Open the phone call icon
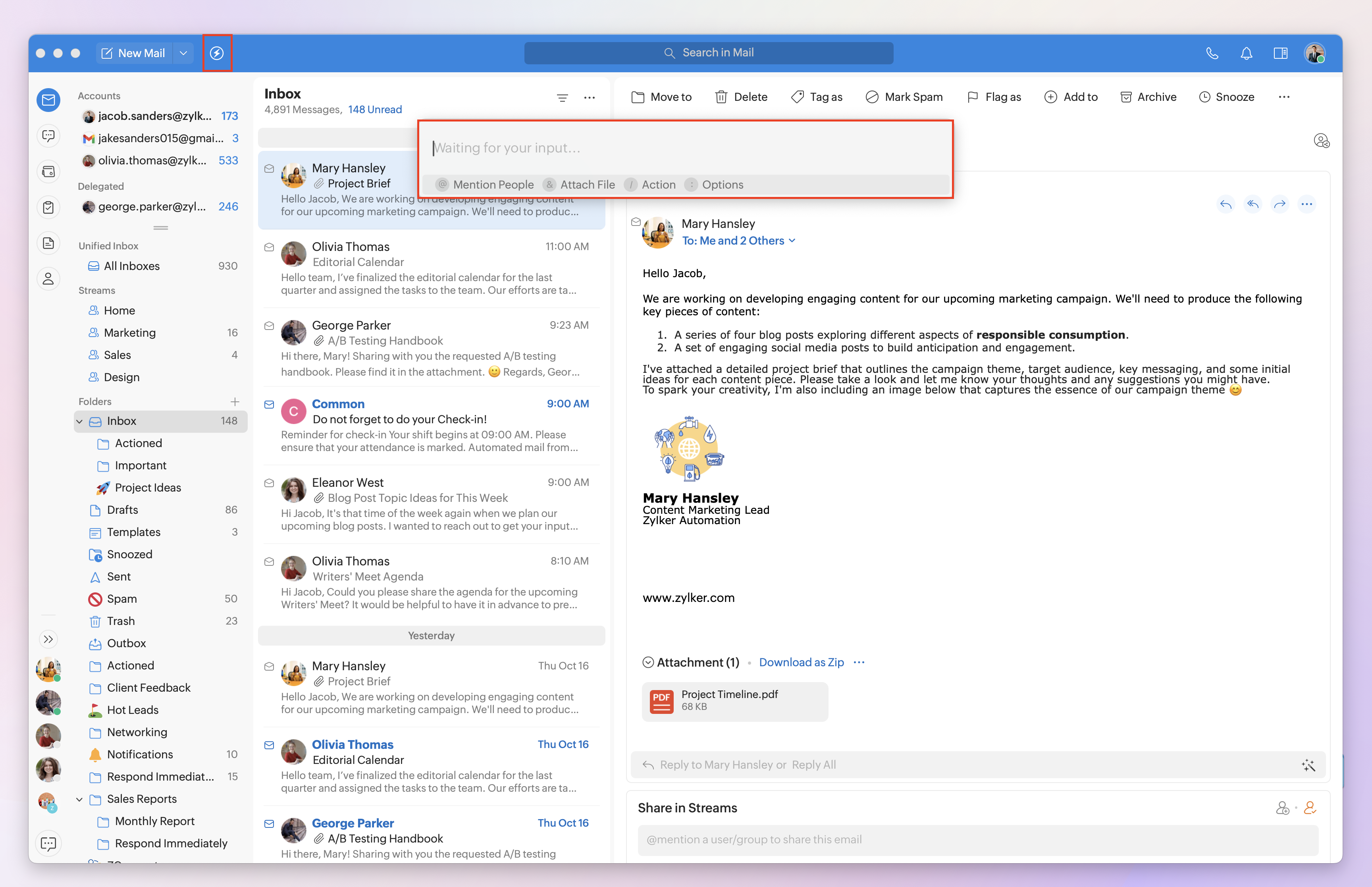Viewport: 1372px width, 887px height. pos(1212,53)
